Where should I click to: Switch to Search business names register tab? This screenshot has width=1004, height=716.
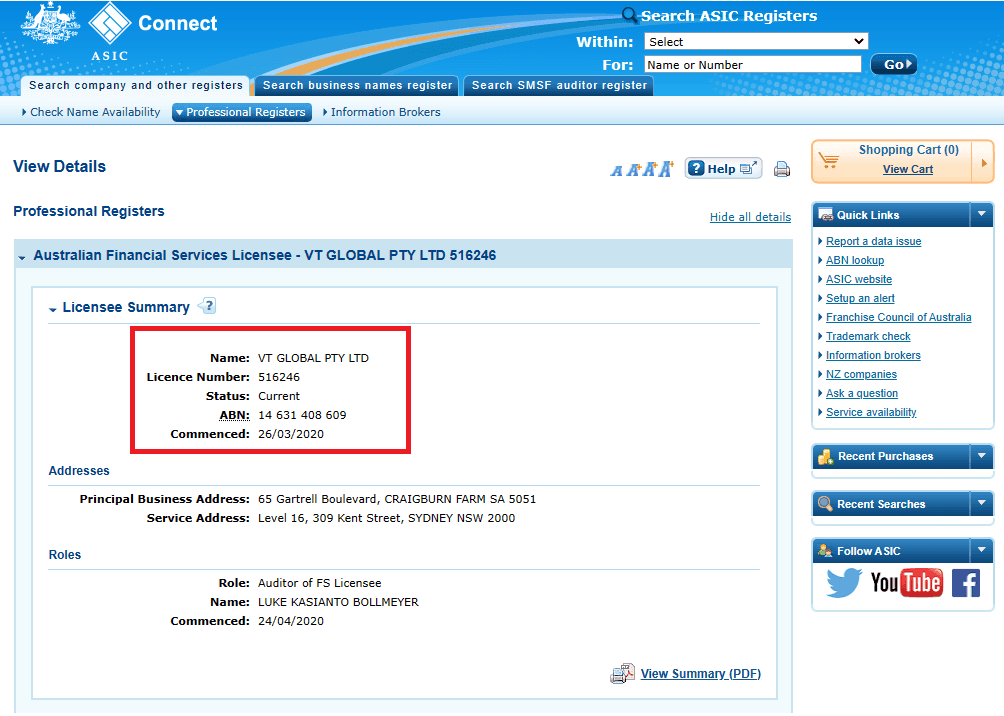pyautogui.click(x=357, y=85)
